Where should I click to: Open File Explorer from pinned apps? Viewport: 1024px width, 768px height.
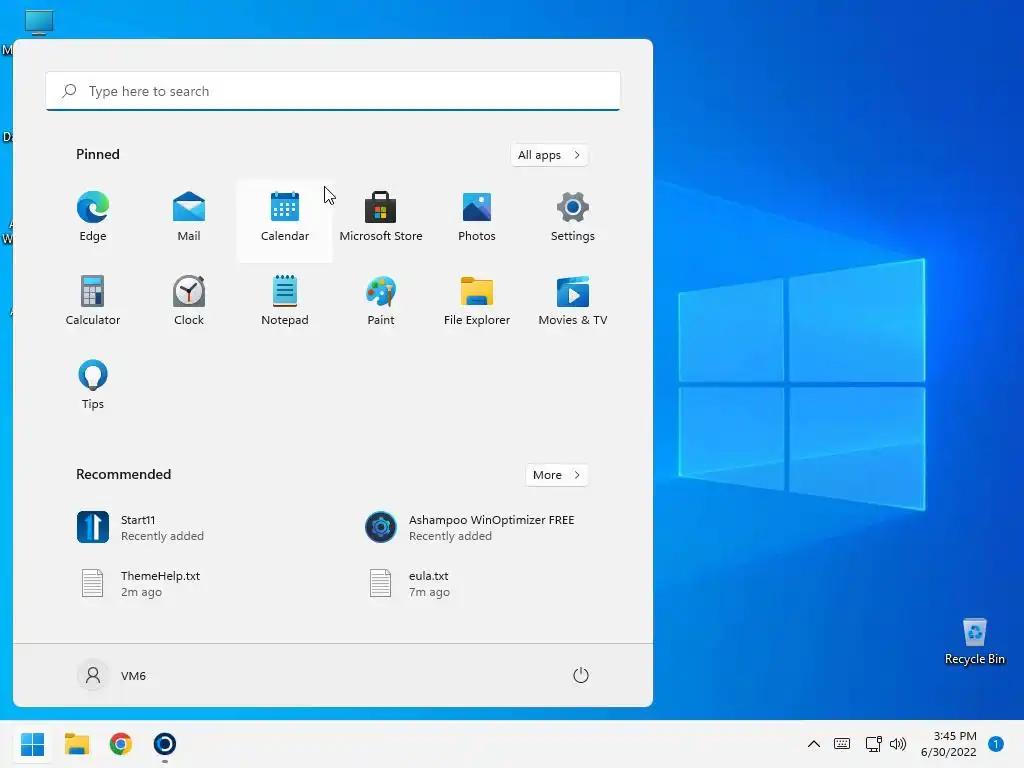(x=477, y=301)
